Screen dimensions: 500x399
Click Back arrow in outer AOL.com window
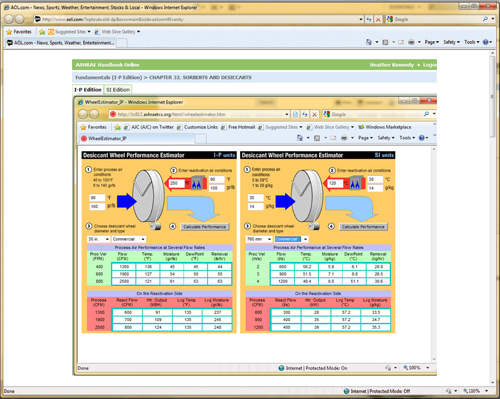(x=9, y=19)
